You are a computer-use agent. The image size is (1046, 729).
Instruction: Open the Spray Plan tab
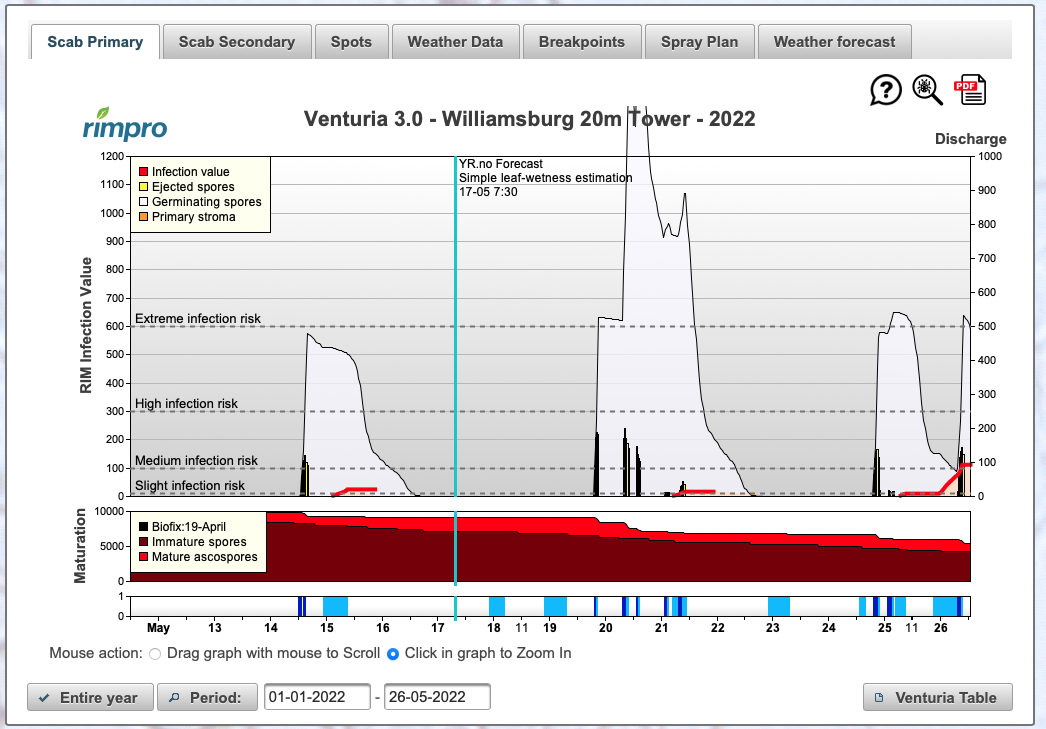pyautogui.click(x=699, y=42)
